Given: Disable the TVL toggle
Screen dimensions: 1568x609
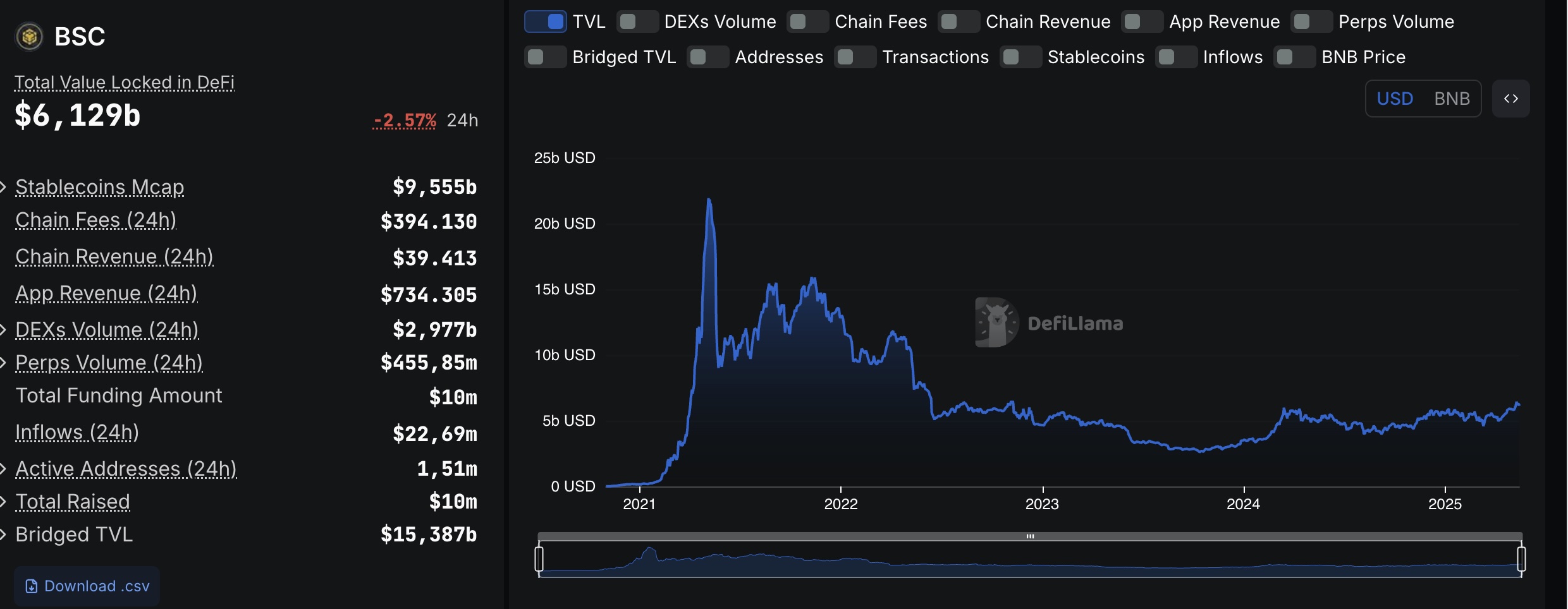Looking at the screenshot, I should tap(545, 21).
